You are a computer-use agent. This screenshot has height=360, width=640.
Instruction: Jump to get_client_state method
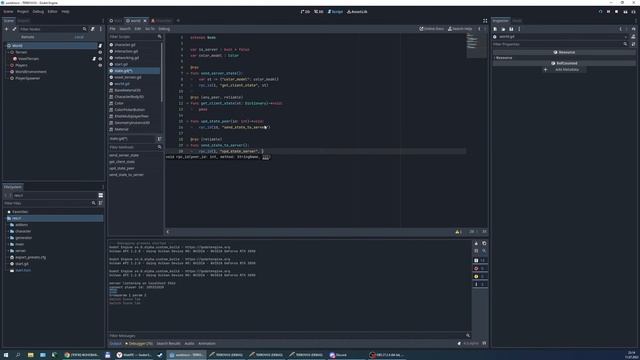tap(122, 162)
